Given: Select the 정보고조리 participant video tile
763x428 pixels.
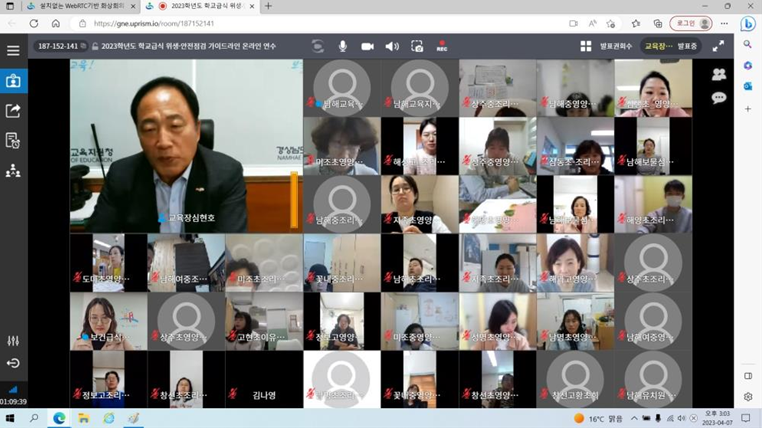Looking at the screenshot, I should click(109, 379).
